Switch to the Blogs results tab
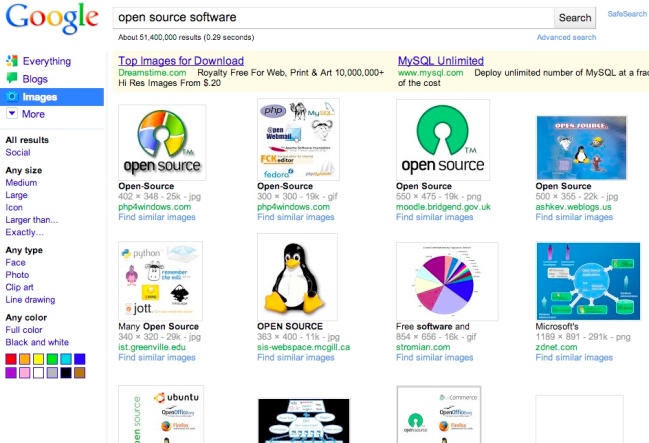The image size is (649, 443). coord(35,79)
